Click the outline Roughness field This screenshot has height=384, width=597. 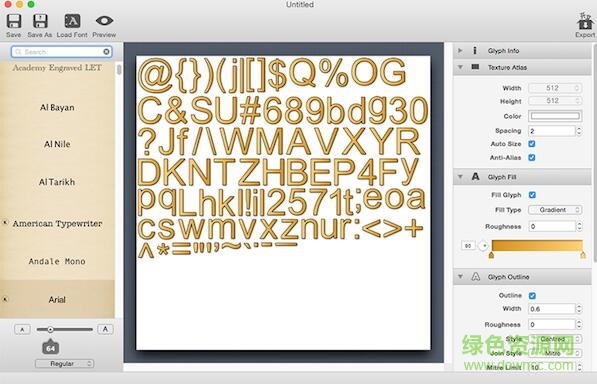click(x=552, y=325)
